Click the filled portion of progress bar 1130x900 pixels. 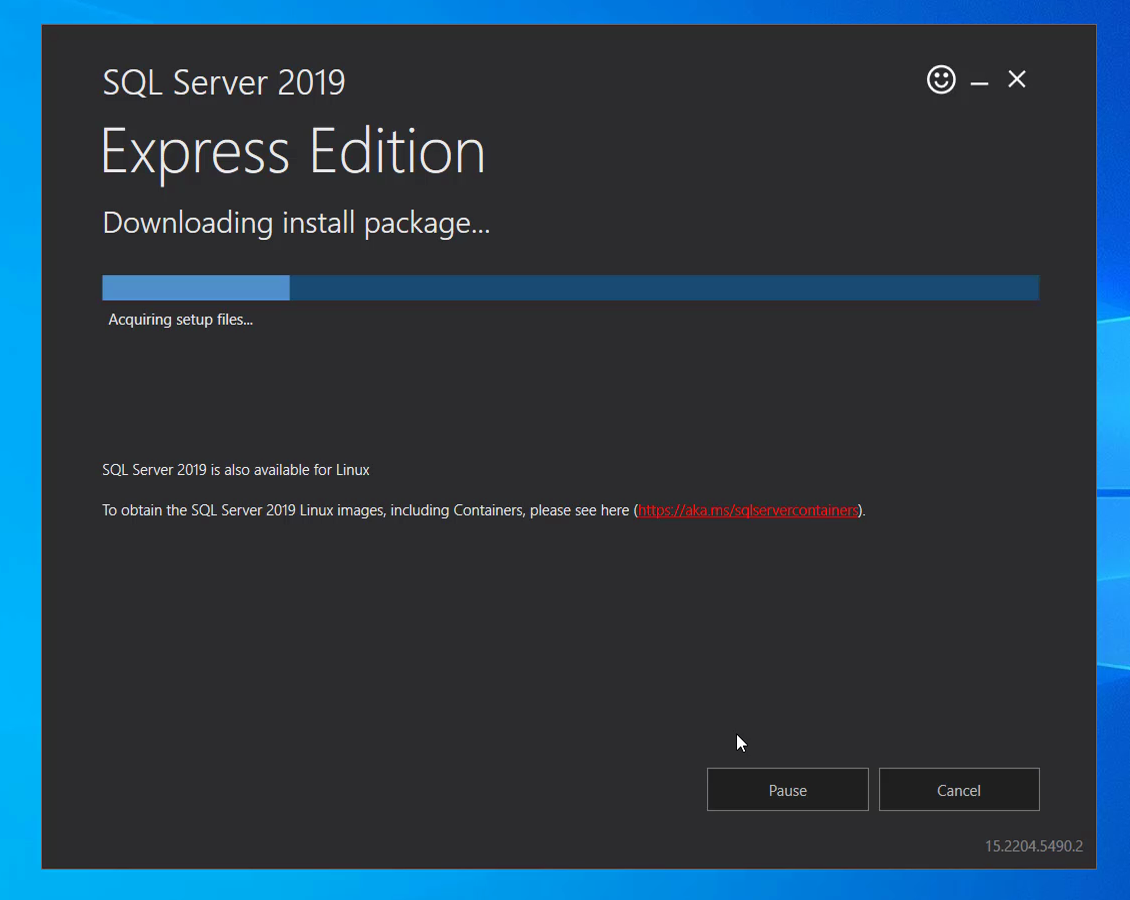pyautogui.click(x=196, y=288)
